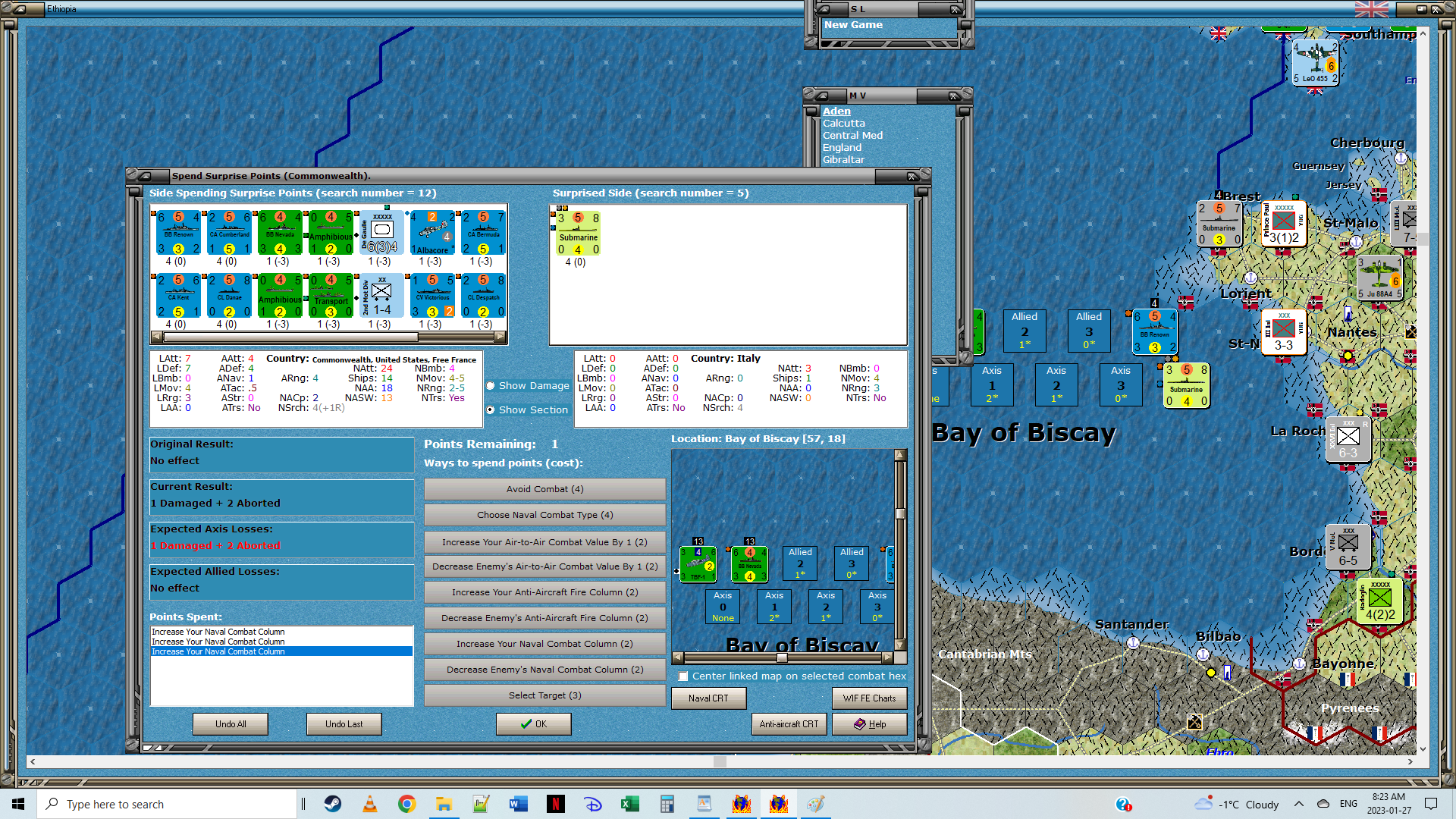Select the Show Section radio button

[491, 410]
